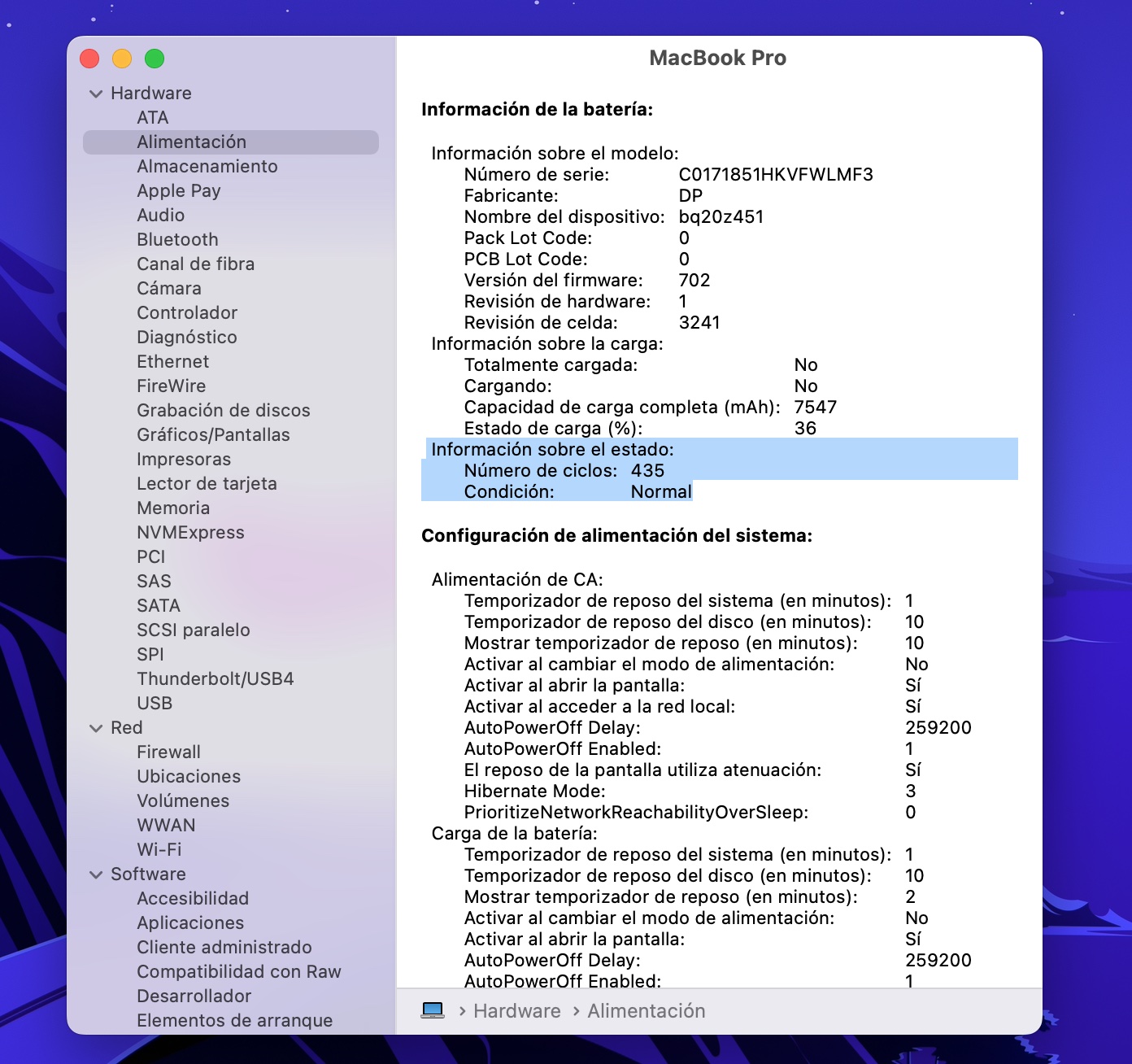Click the green full-screen window button
This screenshot has height=1064, width=1132.
155,59
